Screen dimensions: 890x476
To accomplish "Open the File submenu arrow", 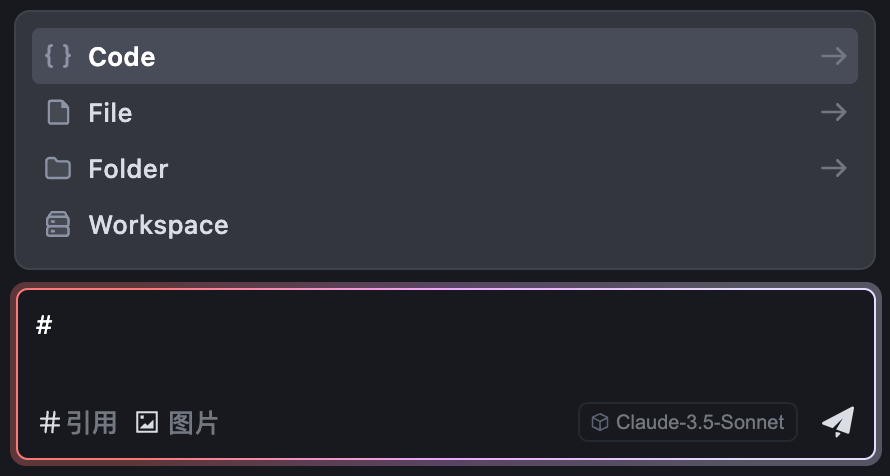I will click(x=834, y=112).
